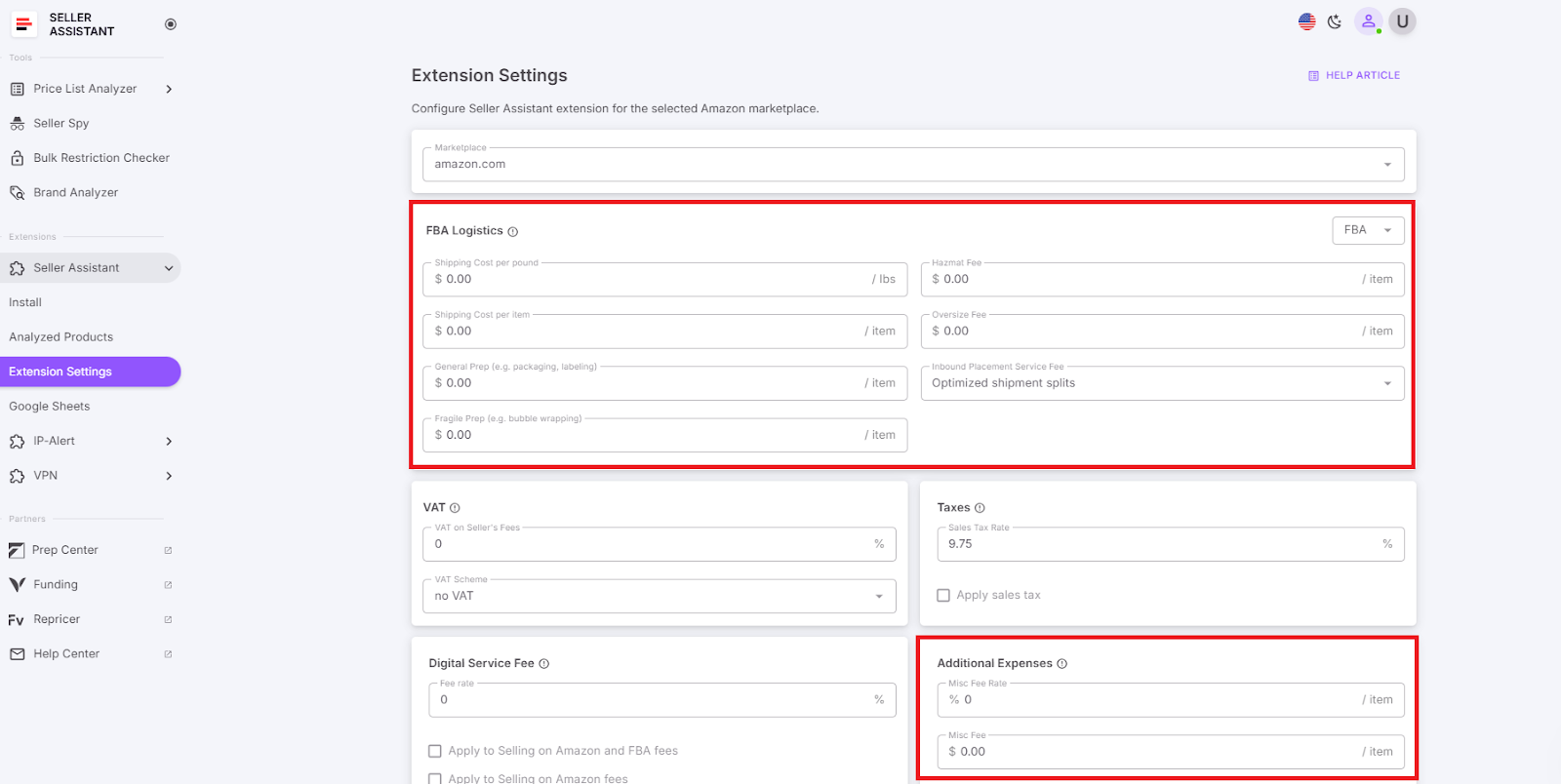Open the Marketplace amazon.com dropdown
The image size is (1561, 784).
point(913,165)
